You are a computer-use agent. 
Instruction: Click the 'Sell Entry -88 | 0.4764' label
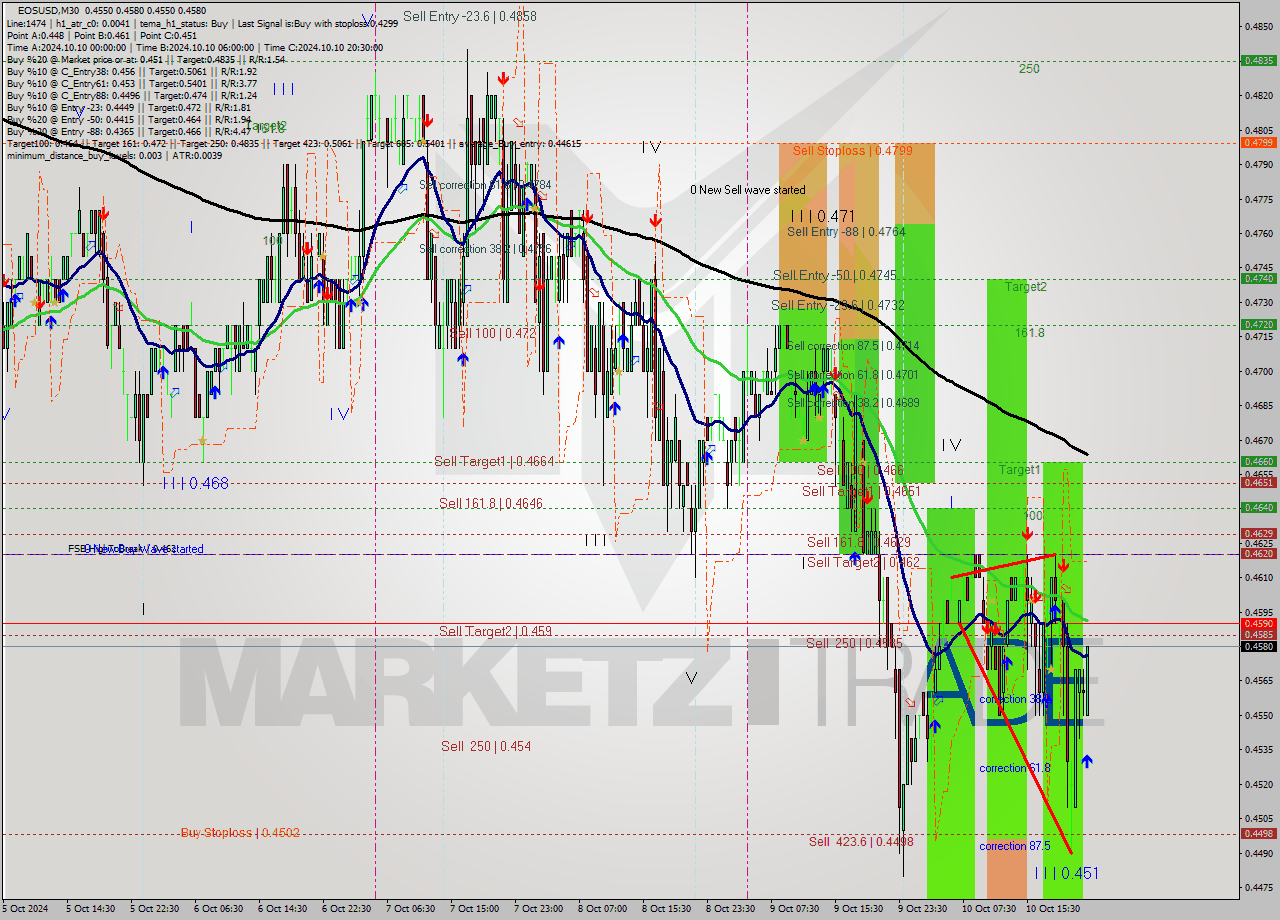coord(846,232)
